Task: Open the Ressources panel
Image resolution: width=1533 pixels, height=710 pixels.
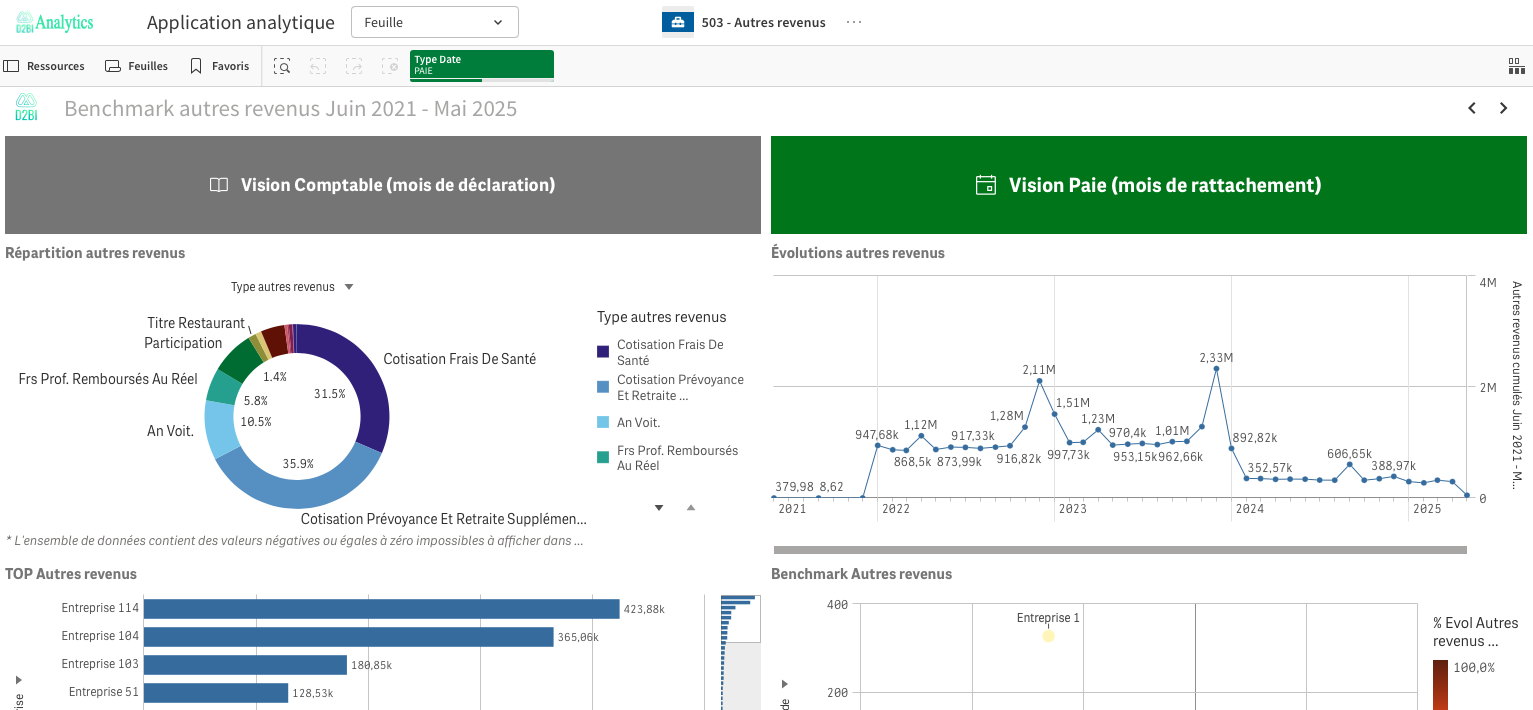Action: pos(44,66)
